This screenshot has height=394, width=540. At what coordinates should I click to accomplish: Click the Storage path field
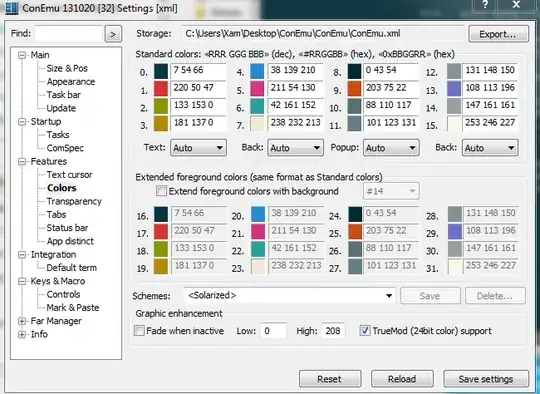point(323,34)
